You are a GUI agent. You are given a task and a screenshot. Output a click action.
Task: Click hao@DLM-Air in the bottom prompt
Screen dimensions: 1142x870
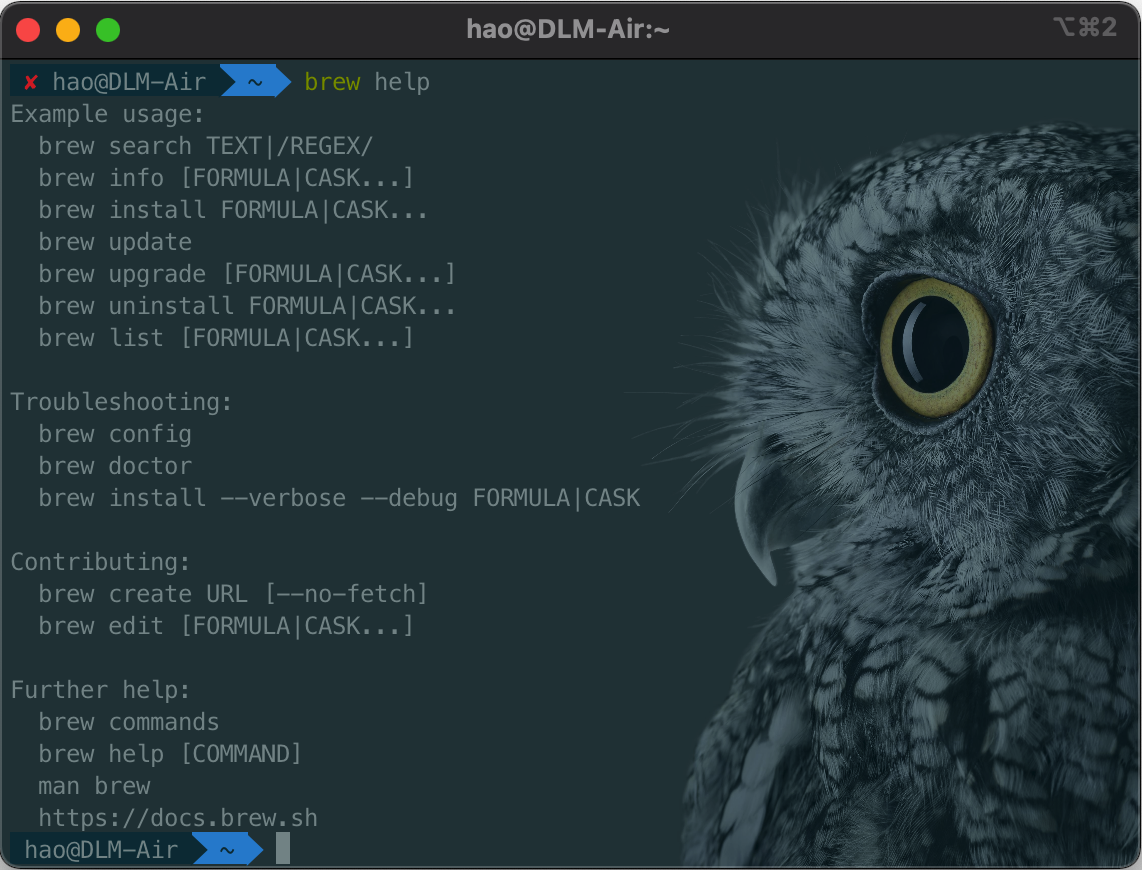tap(101, 850)
